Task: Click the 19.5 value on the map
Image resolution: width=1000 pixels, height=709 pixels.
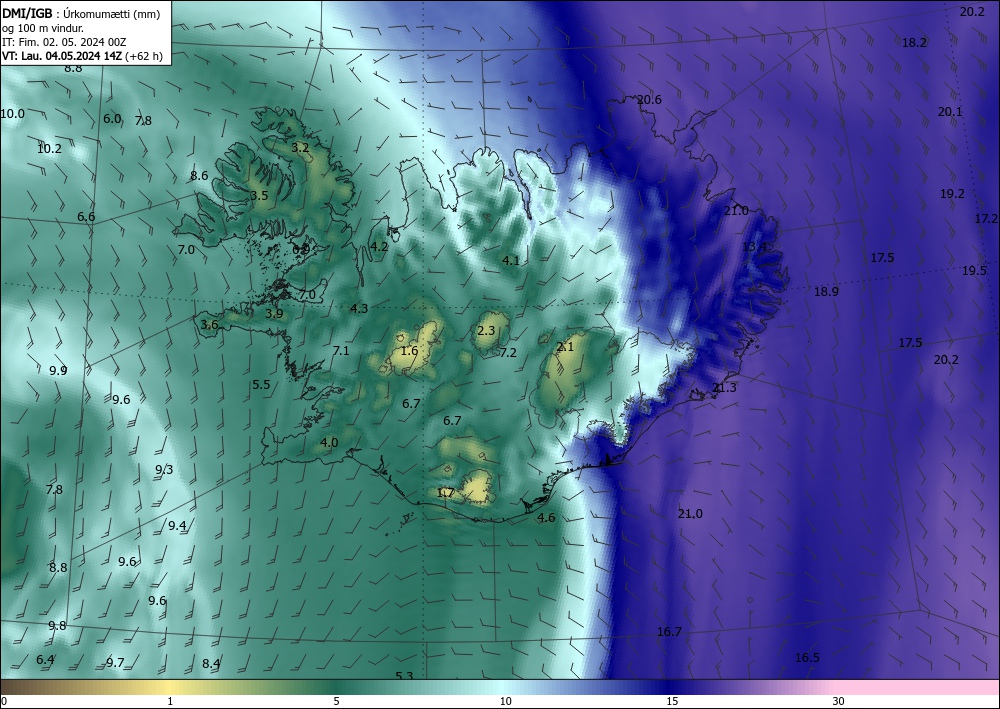Action: coord(974,270)
